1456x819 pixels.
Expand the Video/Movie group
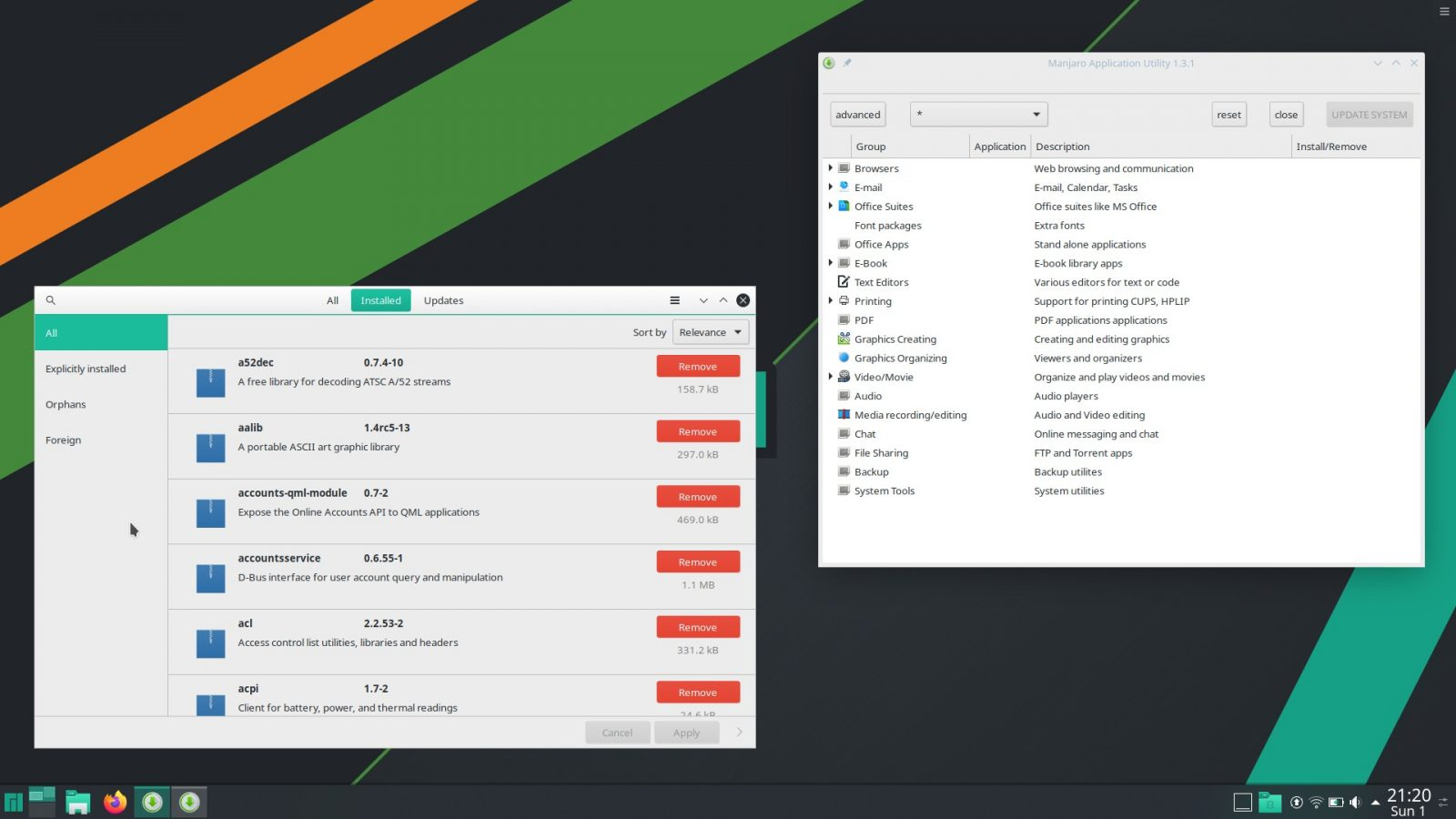831,377
